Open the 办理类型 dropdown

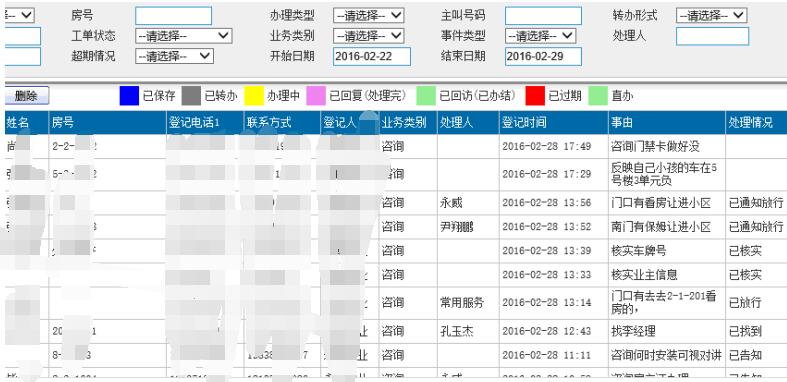(x=368, y=16)
